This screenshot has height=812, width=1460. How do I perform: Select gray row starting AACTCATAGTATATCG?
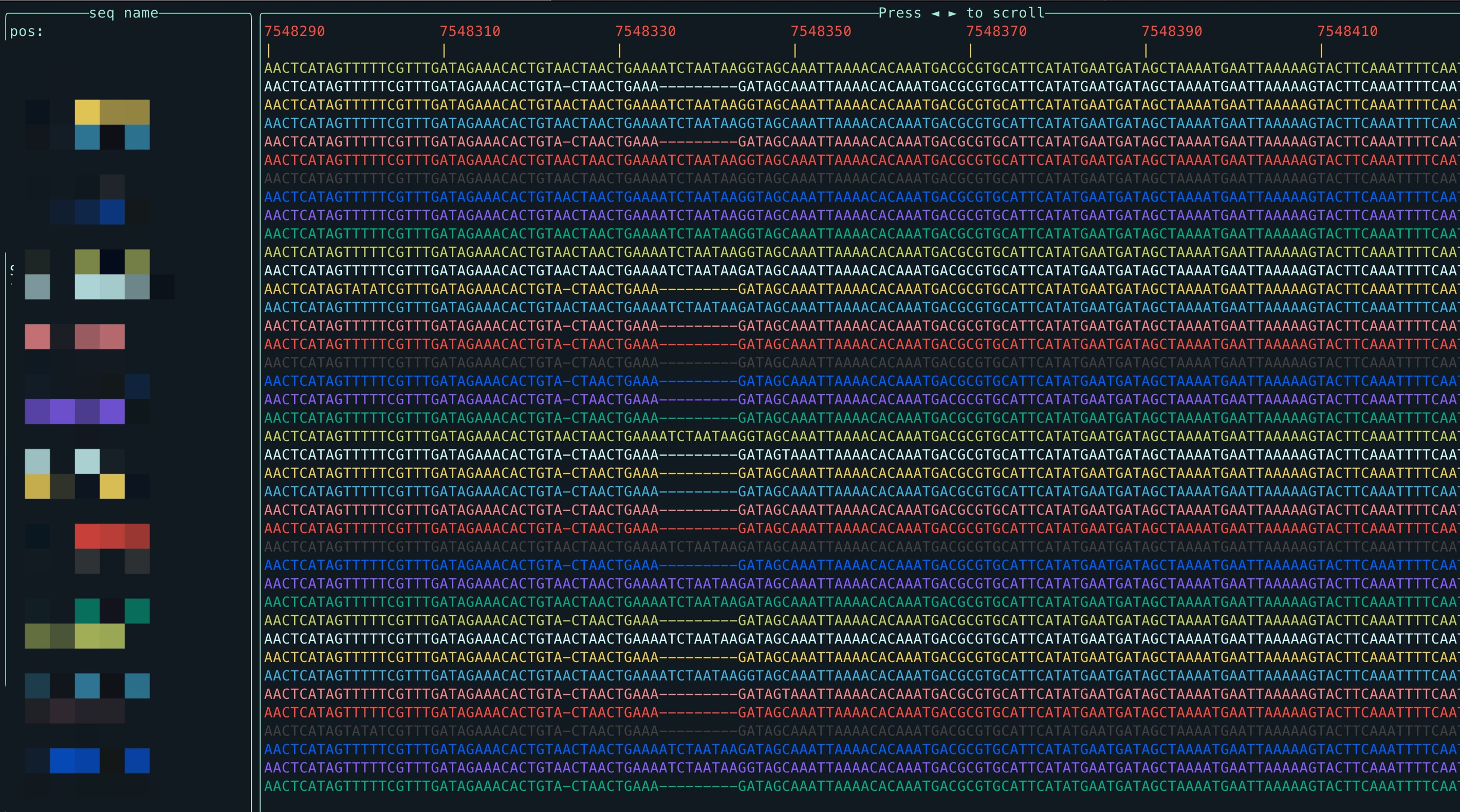850,731
